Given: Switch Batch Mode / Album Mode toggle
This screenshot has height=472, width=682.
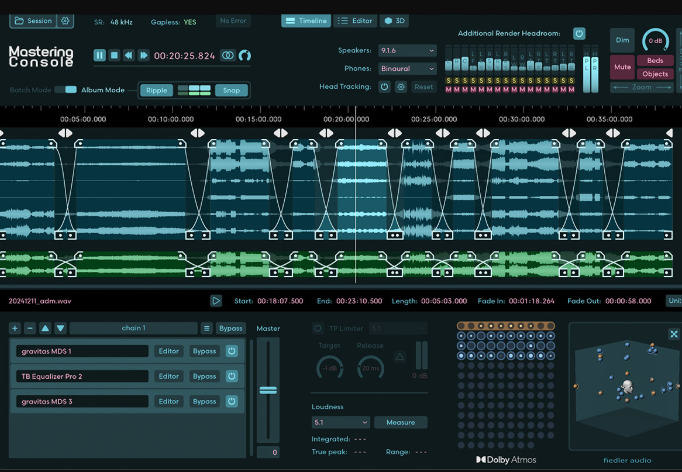Looking at the screenshot, I should 65,90.
